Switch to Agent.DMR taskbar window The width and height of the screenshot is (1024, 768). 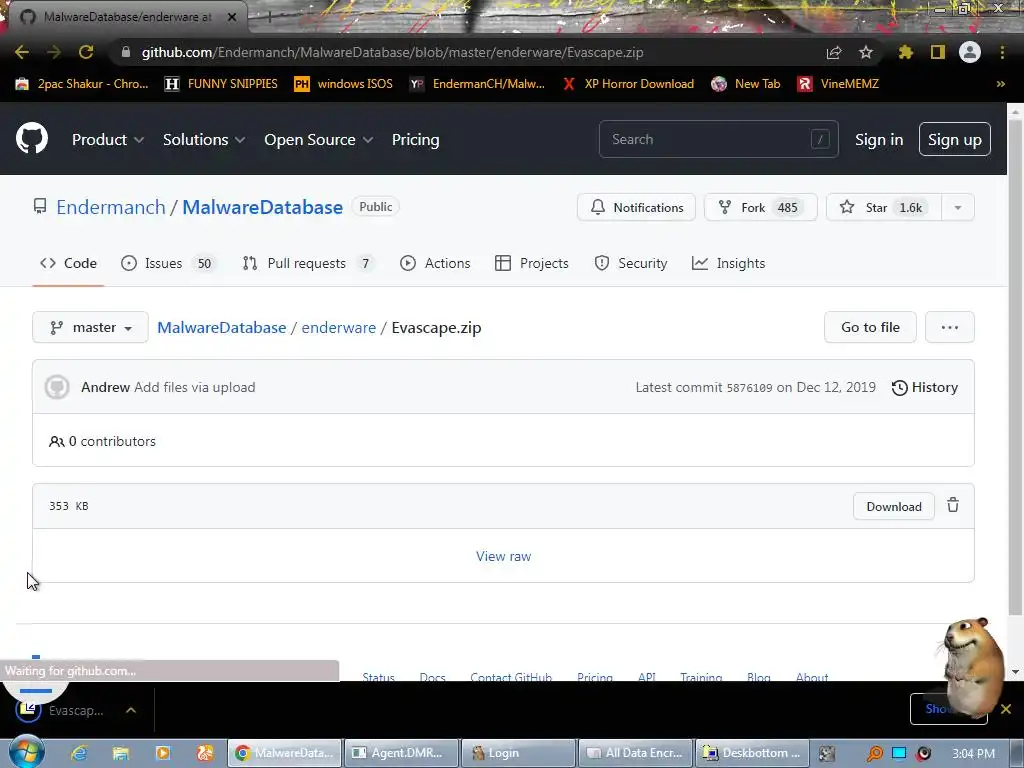(400, 753)
